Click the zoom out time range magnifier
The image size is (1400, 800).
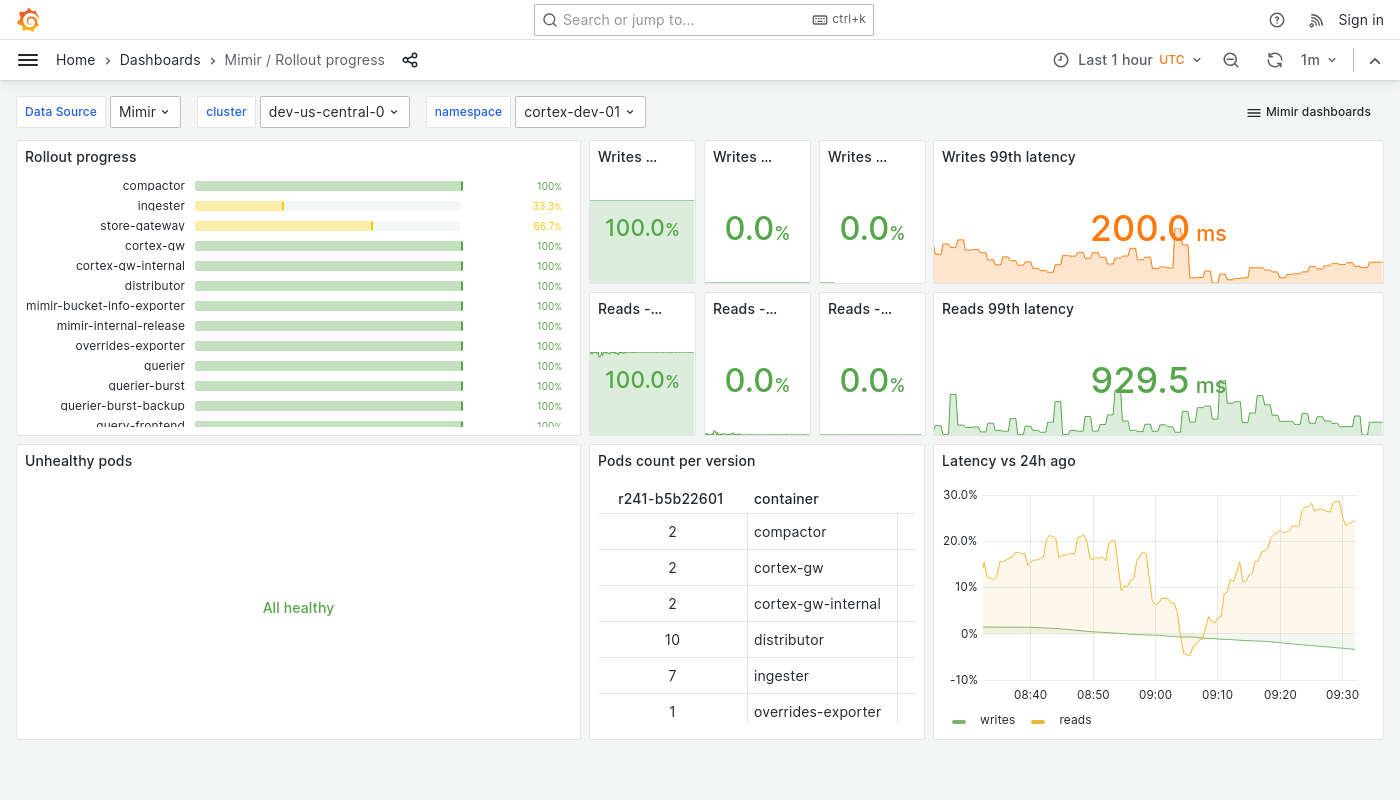(x=1230, y=60)
